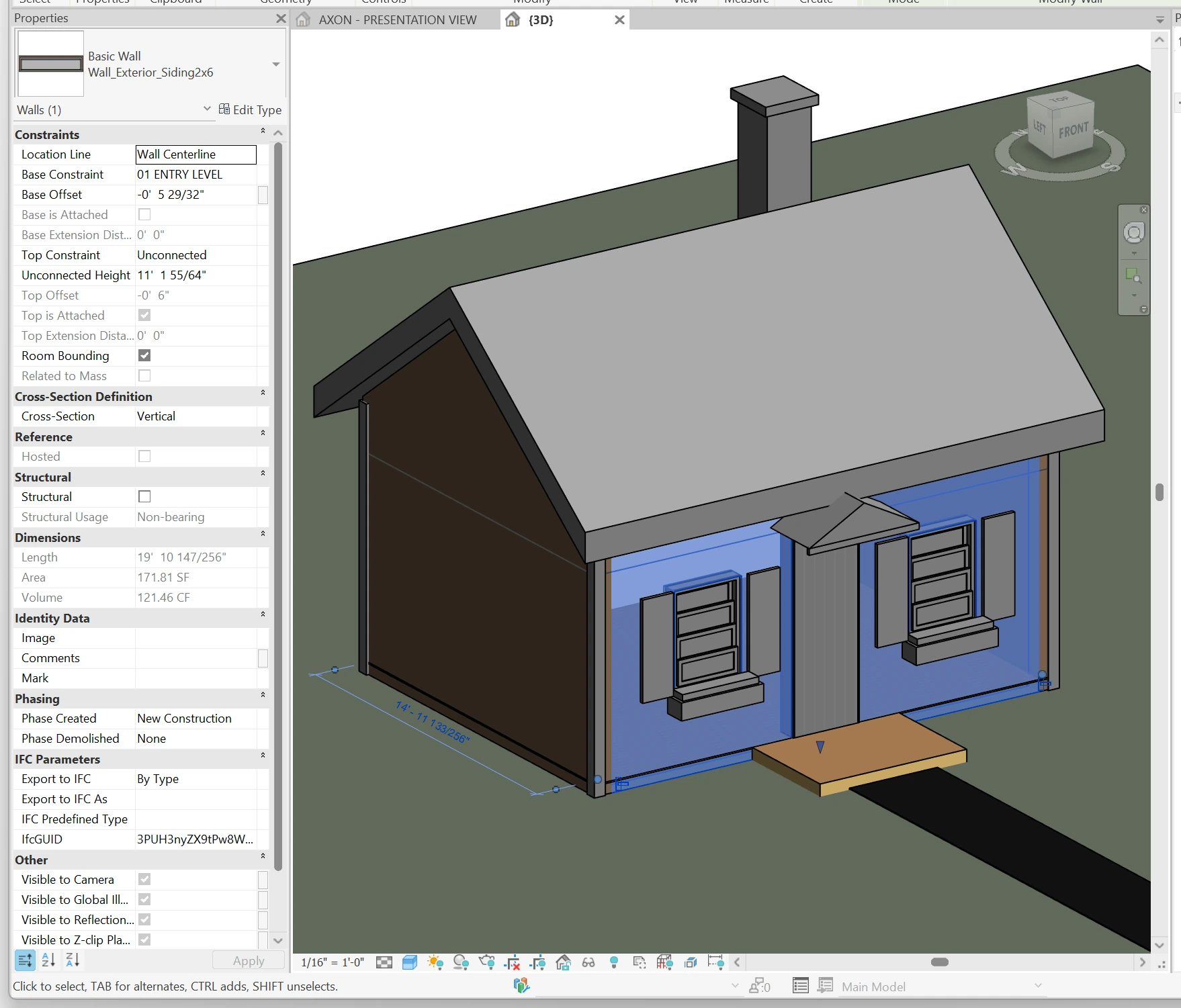Enable the Structural checkbox

(144, 496)
